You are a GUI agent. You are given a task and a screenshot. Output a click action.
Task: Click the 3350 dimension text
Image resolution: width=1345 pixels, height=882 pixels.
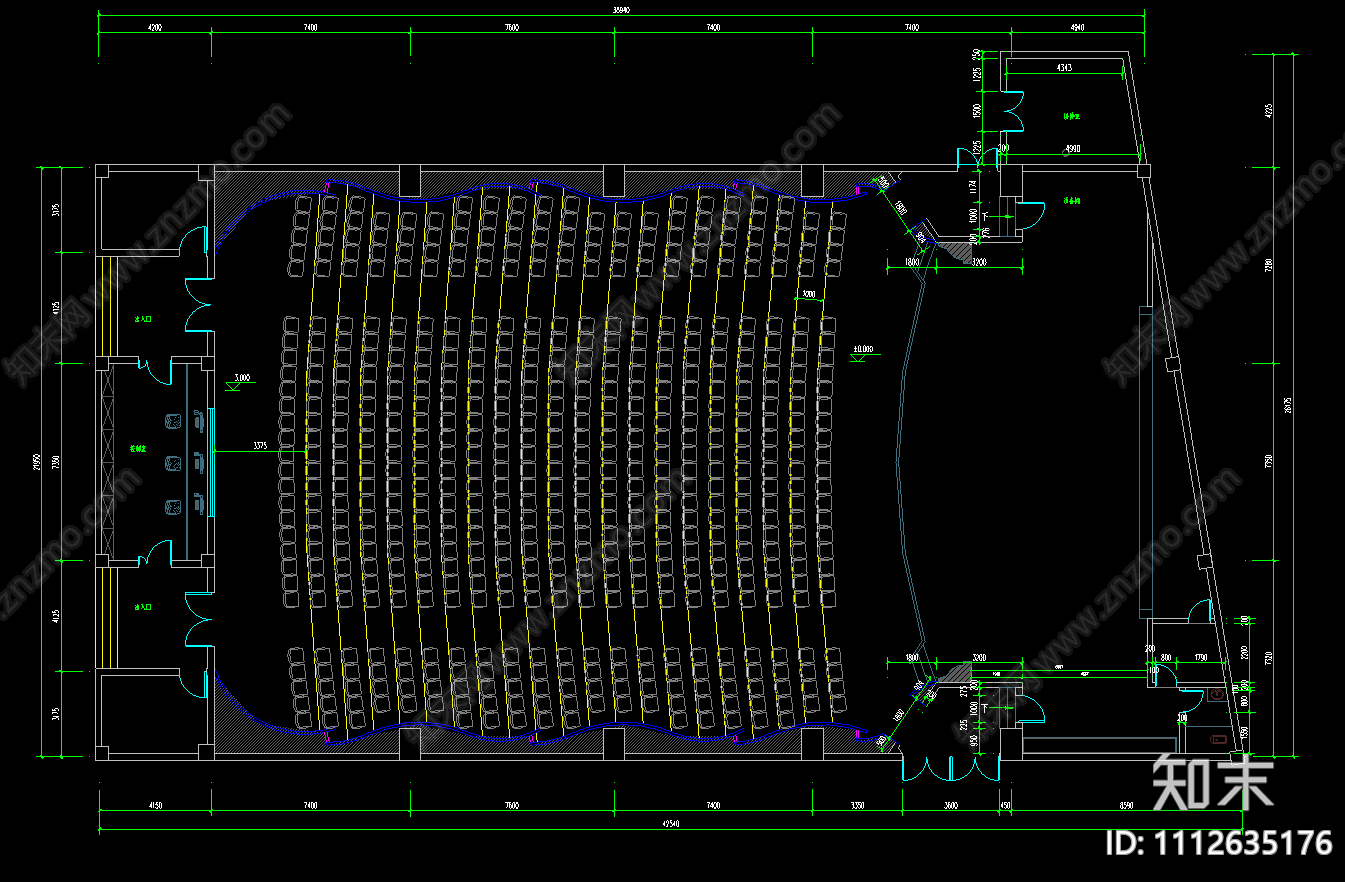[x=857, y=805]
